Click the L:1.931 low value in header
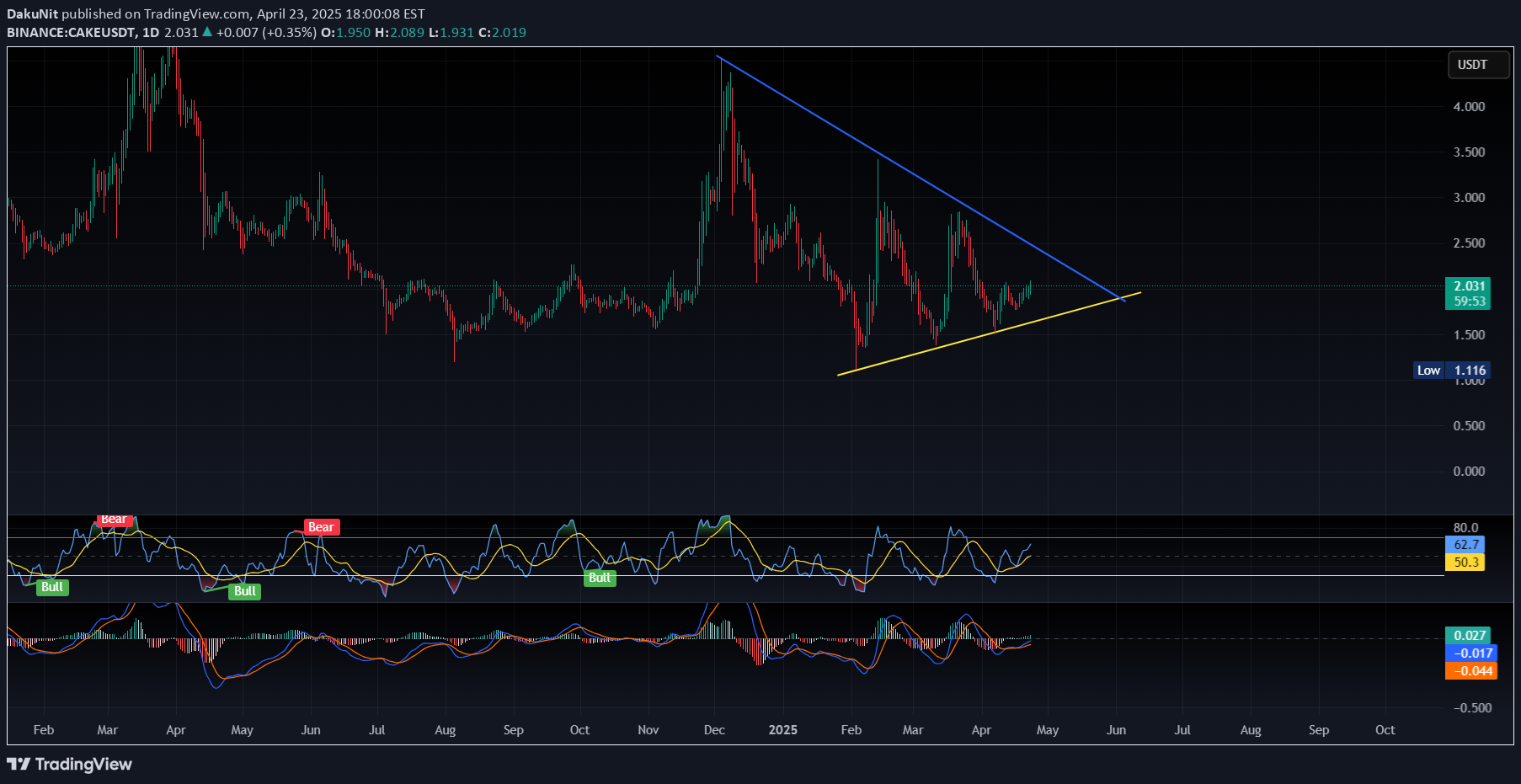 [x=451, y=32]
